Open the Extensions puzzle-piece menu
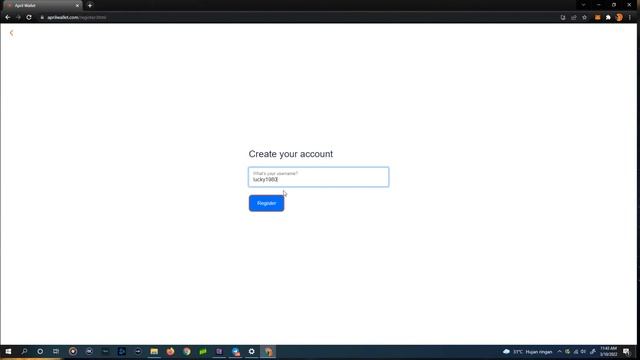The image size is (640, 360). point(608,18)
